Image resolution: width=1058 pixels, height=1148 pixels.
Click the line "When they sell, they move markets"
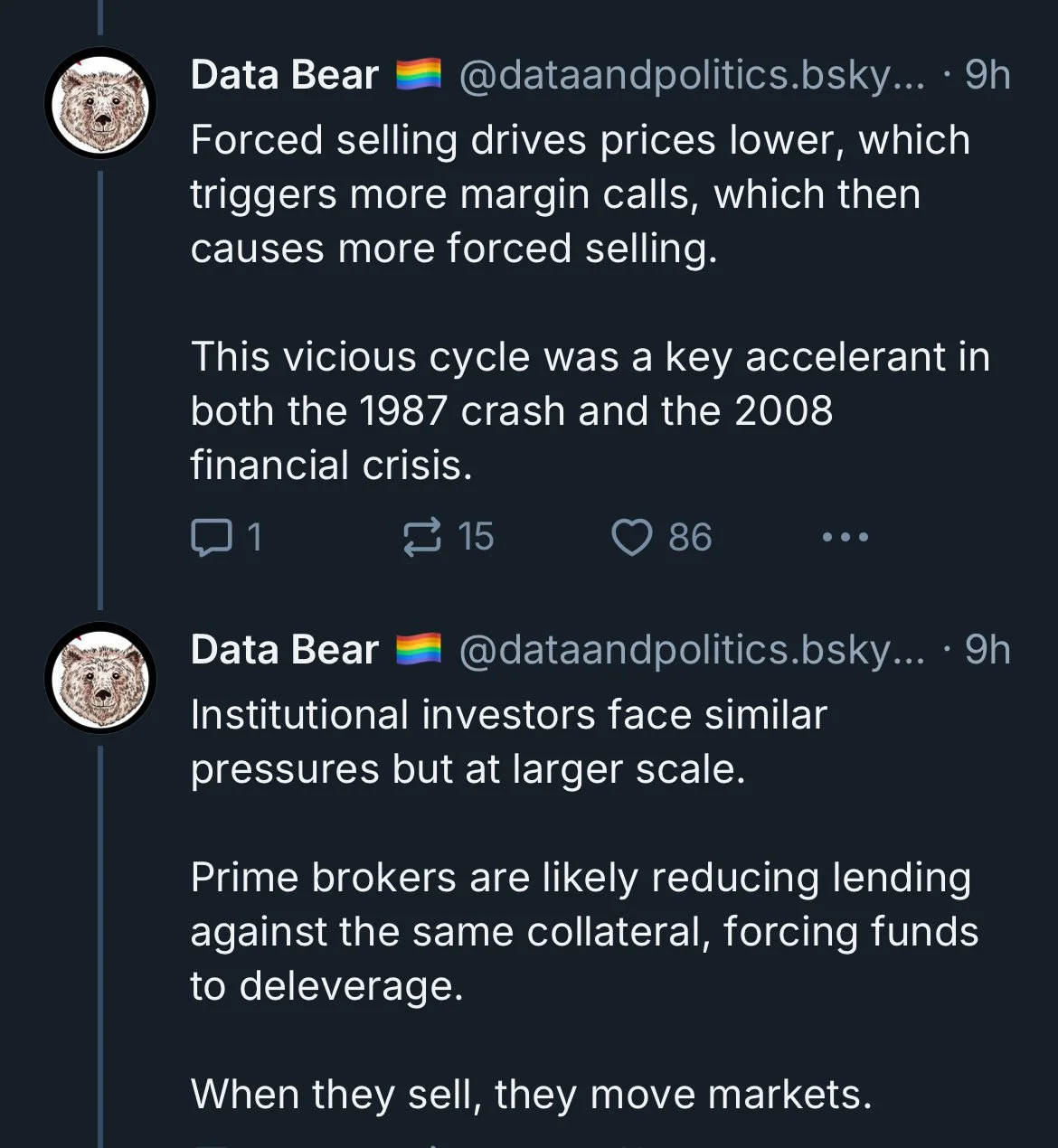[531, 1094]
